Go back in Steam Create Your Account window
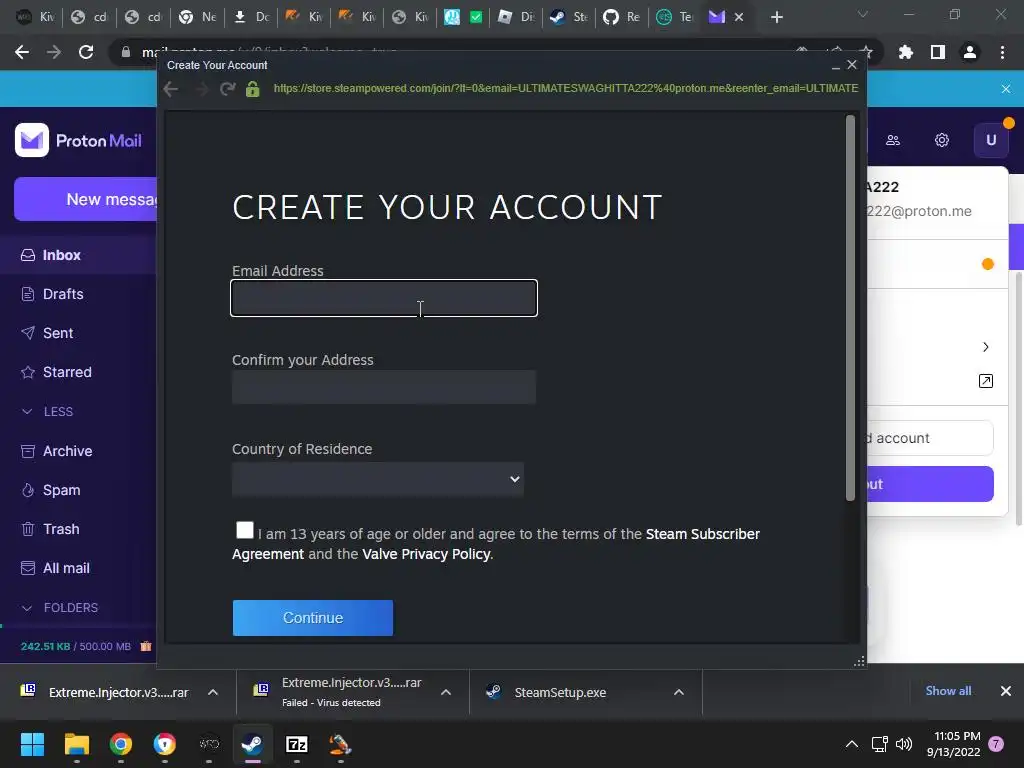 (171, 89)
